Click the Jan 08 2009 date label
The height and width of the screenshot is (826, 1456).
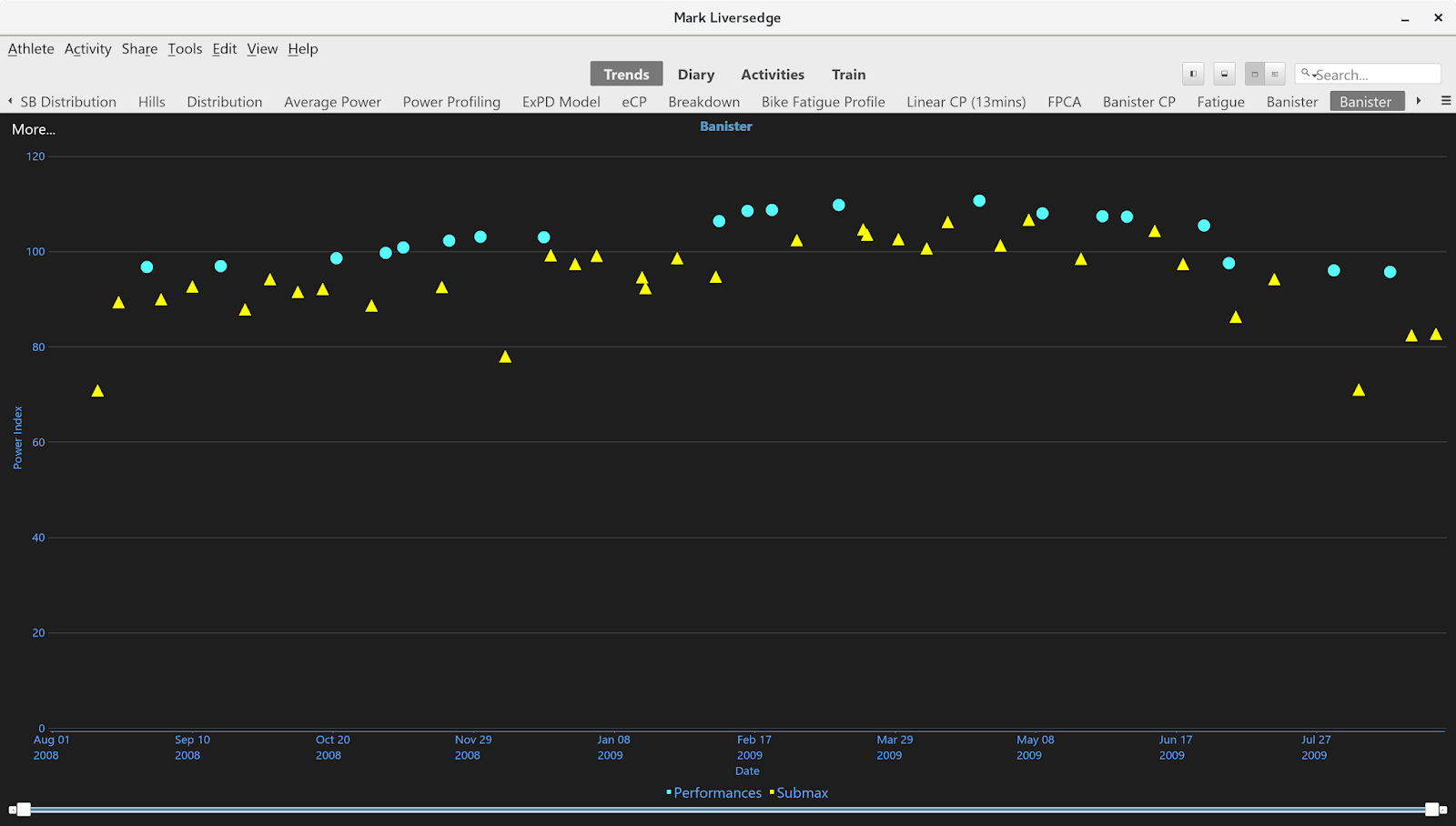point(612,747)
